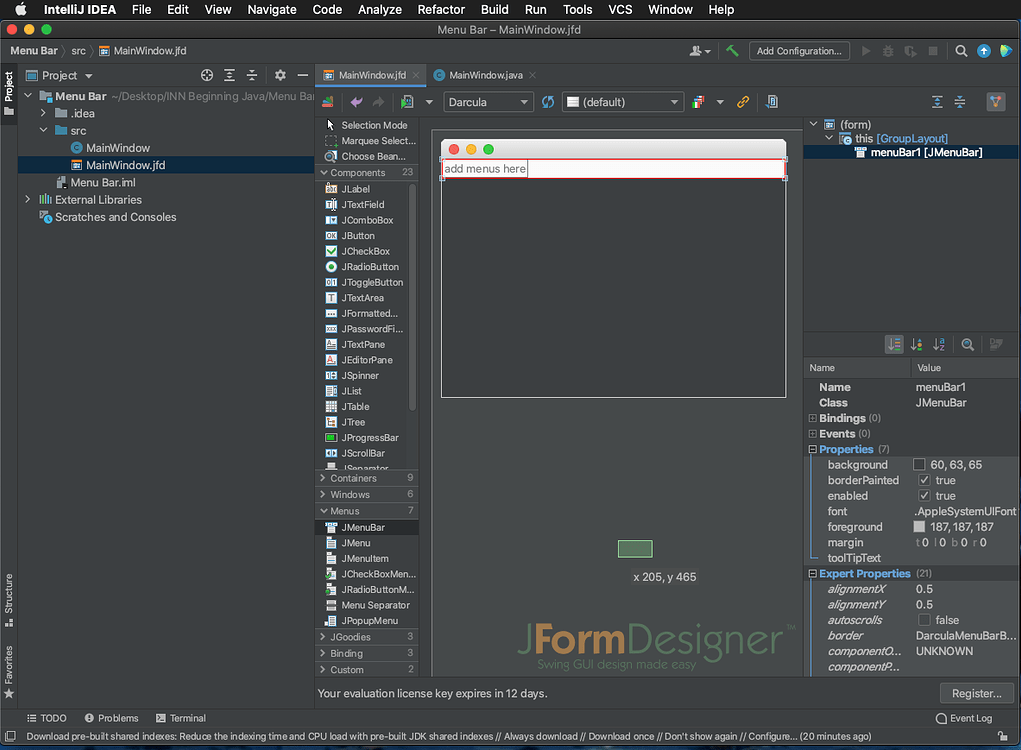Click the locate file target icon in Project panel

tap(207, 76)
